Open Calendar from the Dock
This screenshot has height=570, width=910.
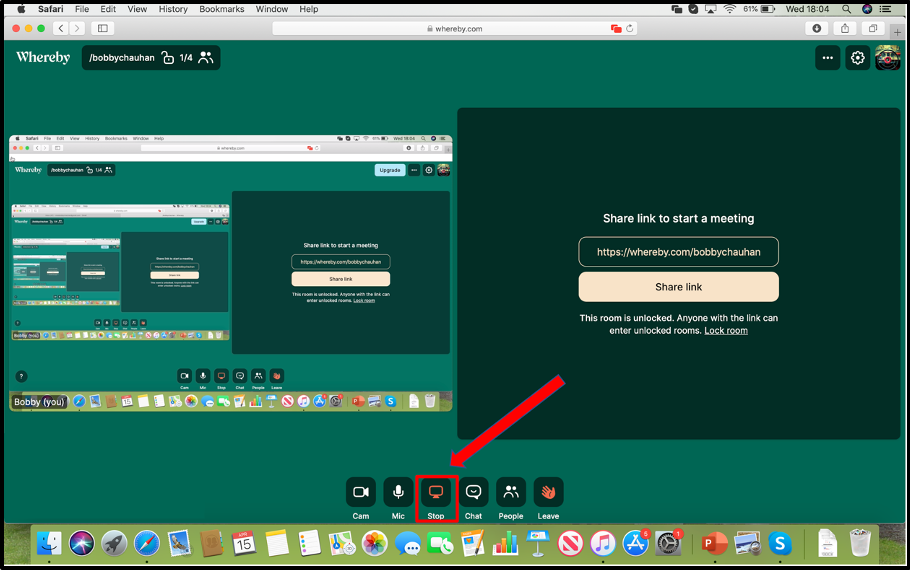tap(244, 544)
